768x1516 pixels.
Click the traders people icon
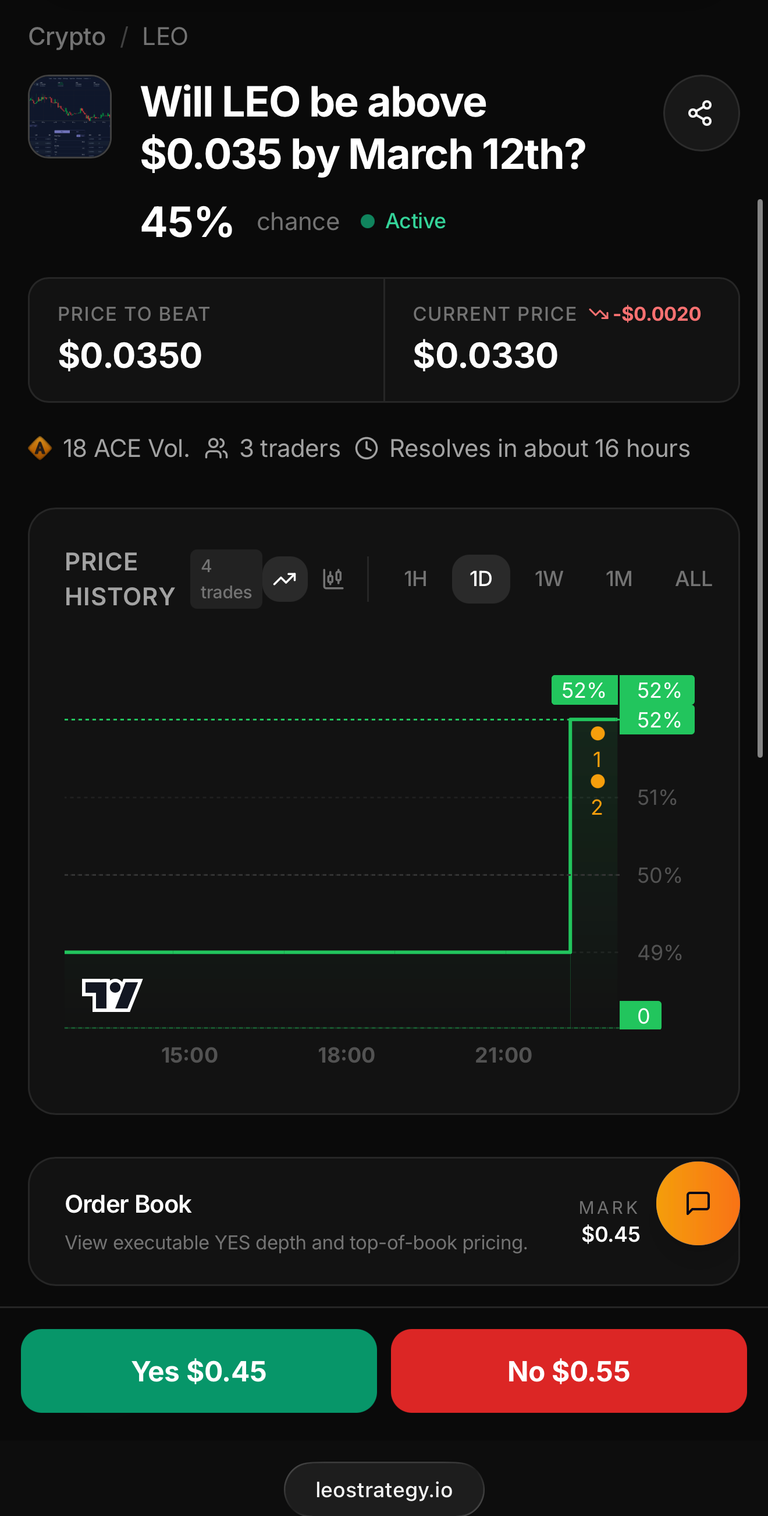pyautogui.click(x=216, y=449)
